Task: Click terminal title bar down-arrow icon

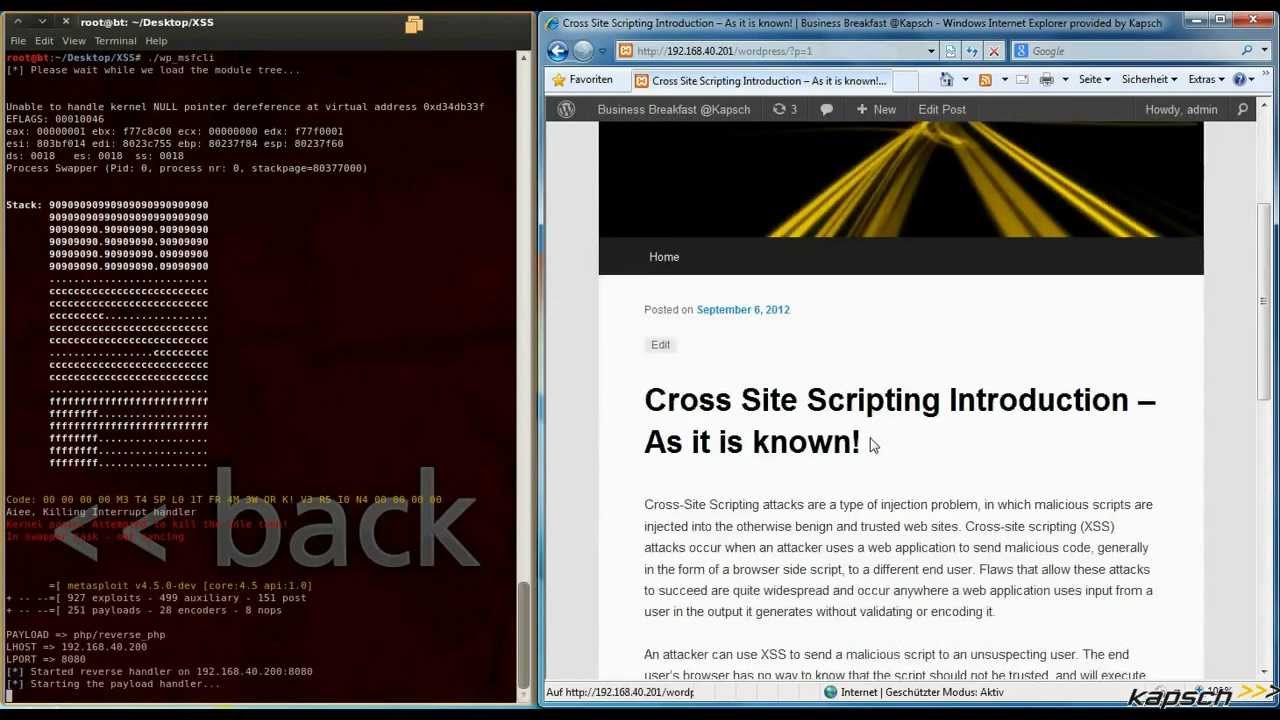Action: click(x=42, y=21)
